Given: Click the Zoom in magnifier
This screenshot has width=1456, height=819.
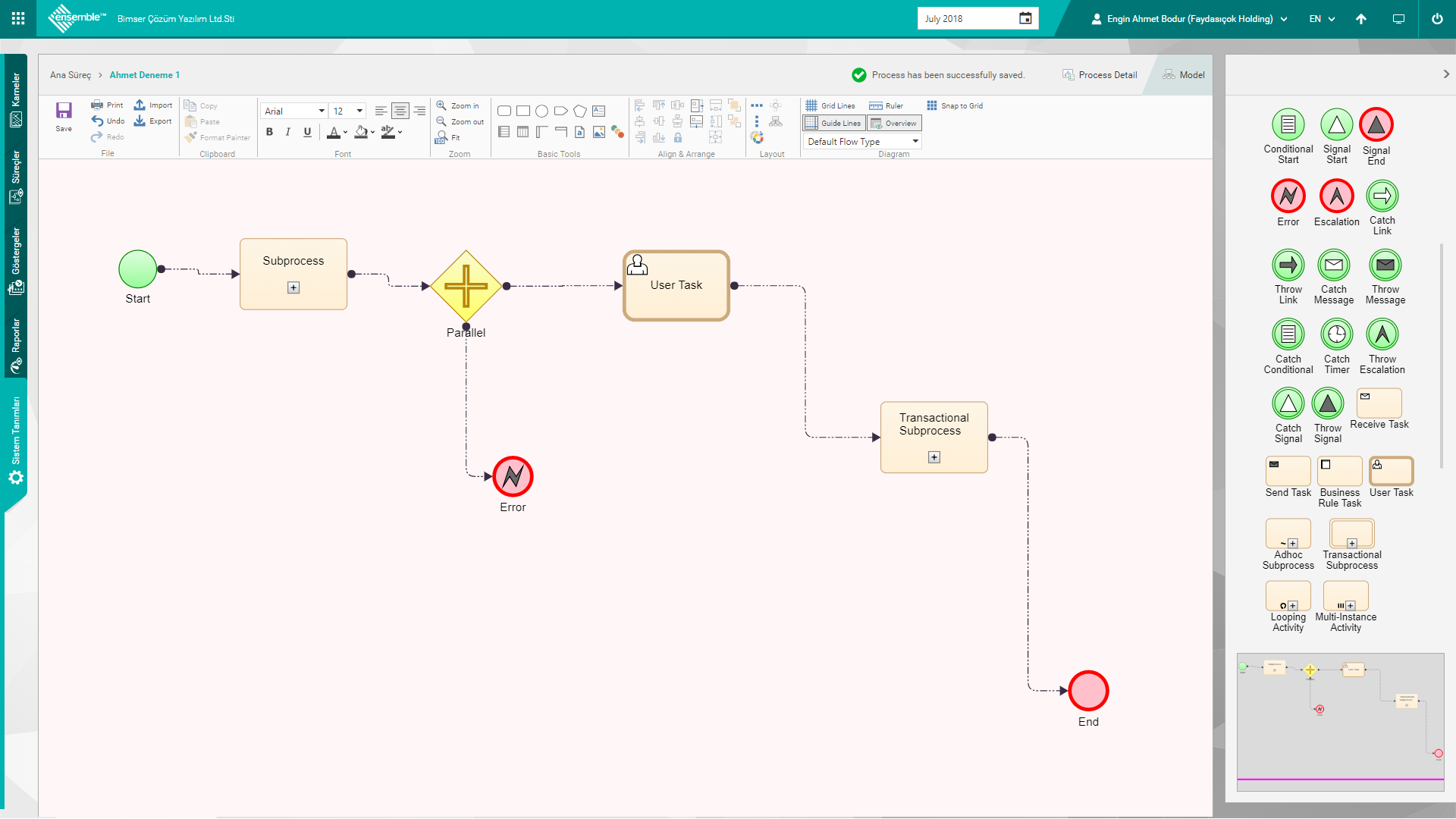Looking at the screenshot, I should [441, 105].
